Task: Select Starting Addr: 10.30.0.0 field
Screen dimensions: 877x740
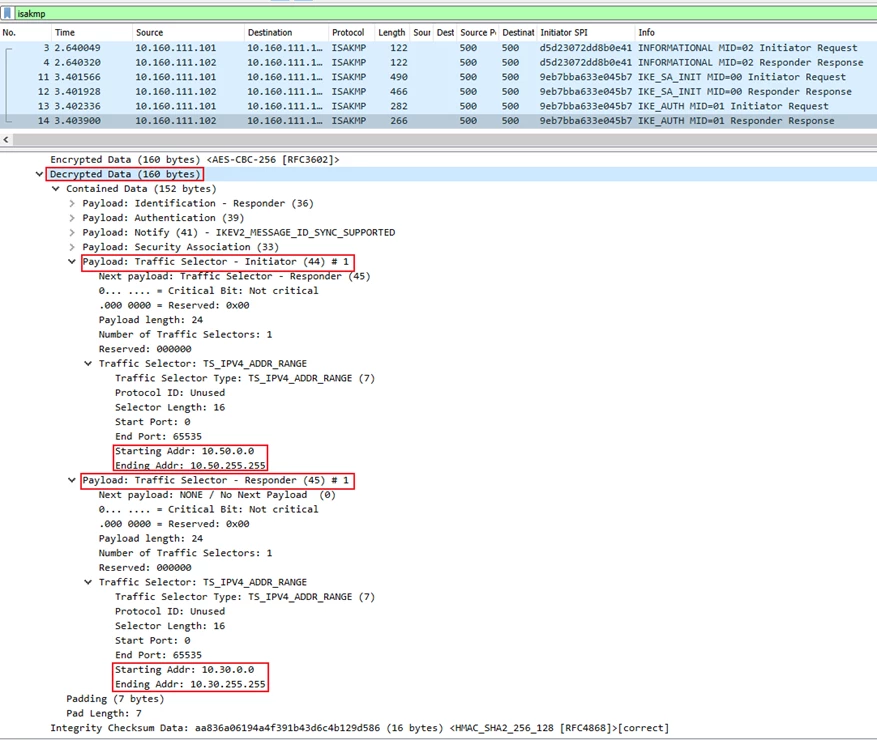Action: [x=184, y=670]
